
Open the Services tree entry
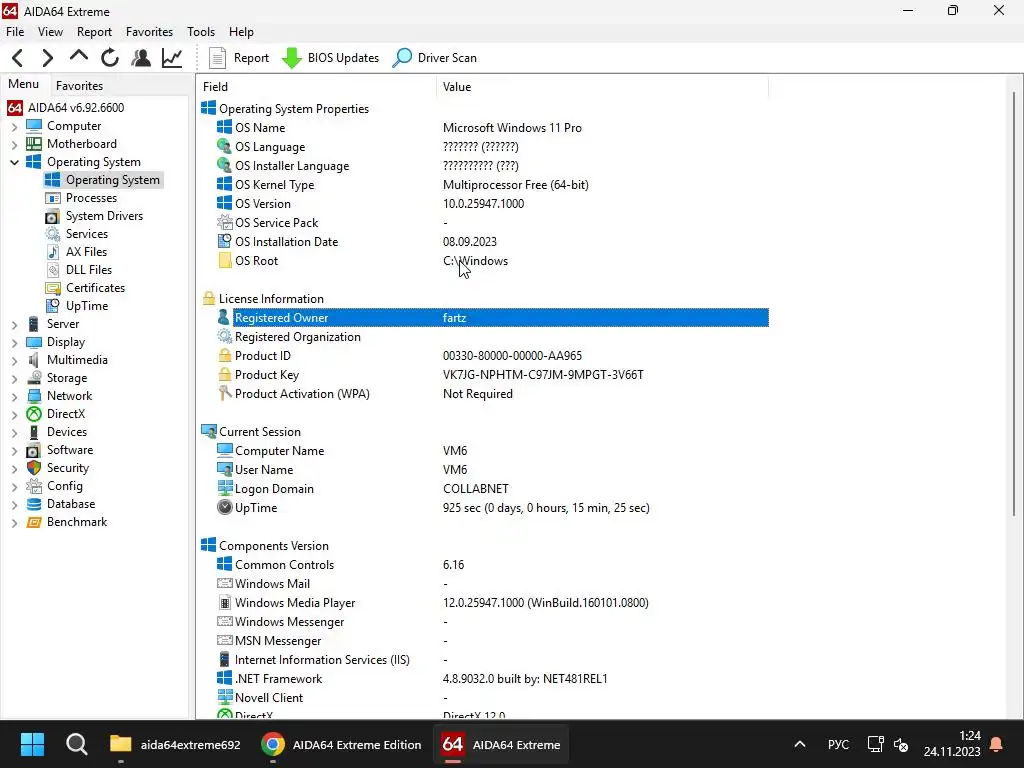(86, 234)
